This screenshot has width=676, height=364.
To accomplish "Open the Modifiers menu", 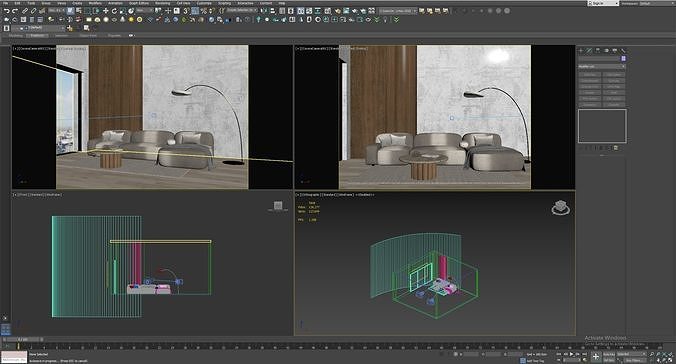I will (x=94, y=3).
